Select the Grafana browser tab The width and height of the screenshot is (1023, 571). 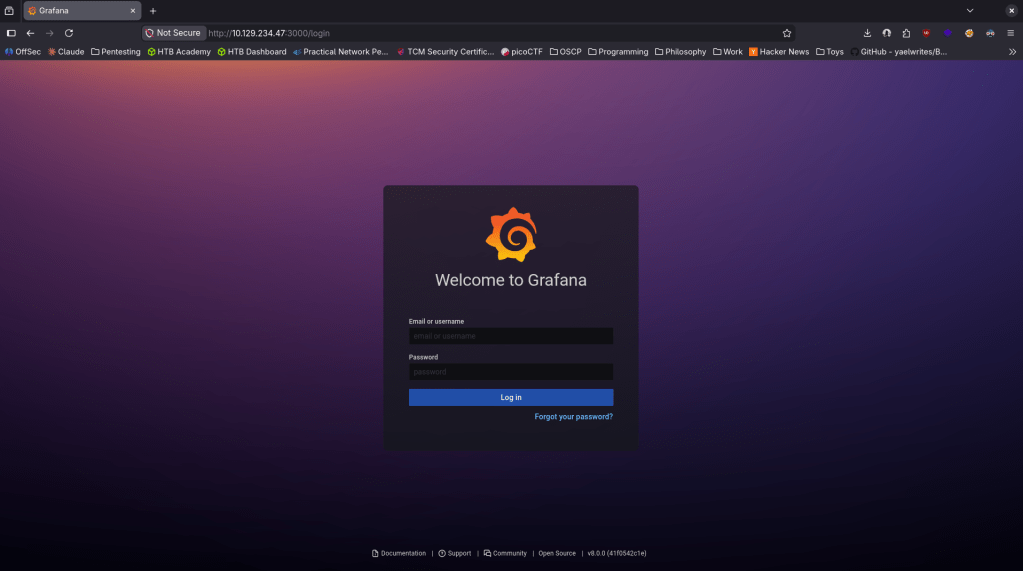coord(80,11)
